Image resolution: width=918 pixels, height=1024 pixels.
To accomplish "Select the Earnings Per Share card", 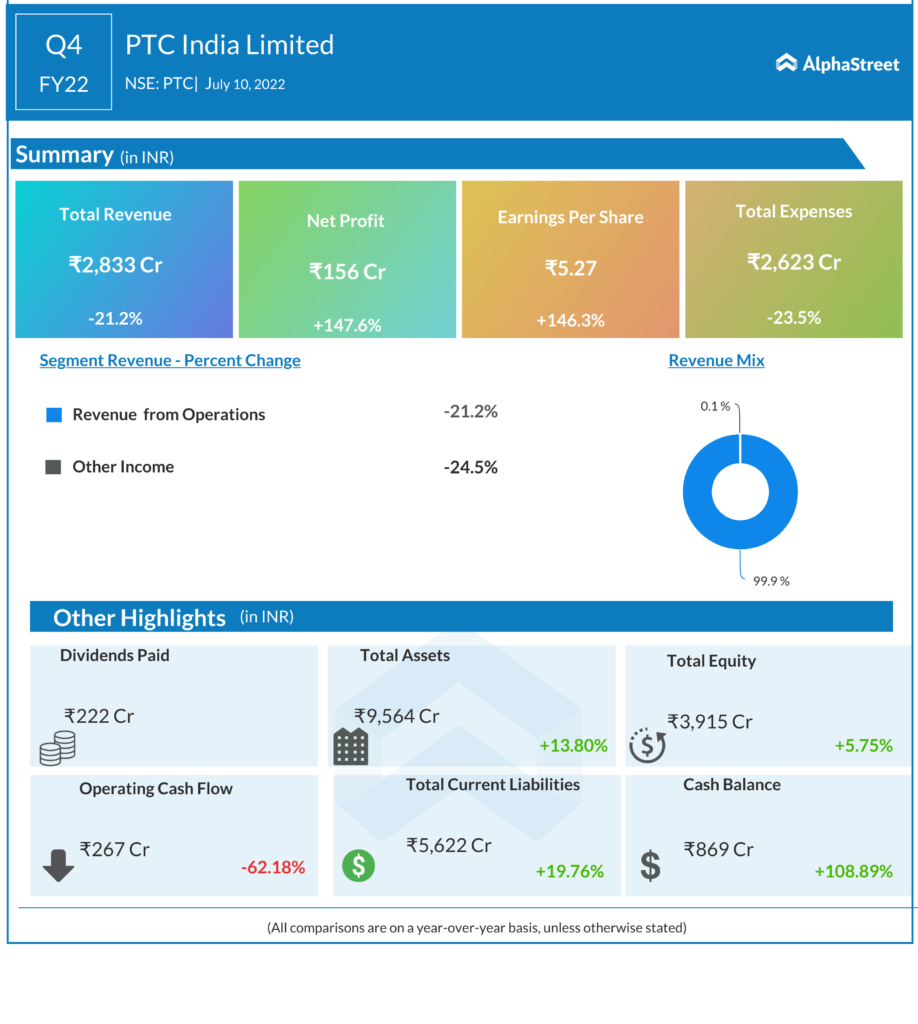I will (570, 260).
